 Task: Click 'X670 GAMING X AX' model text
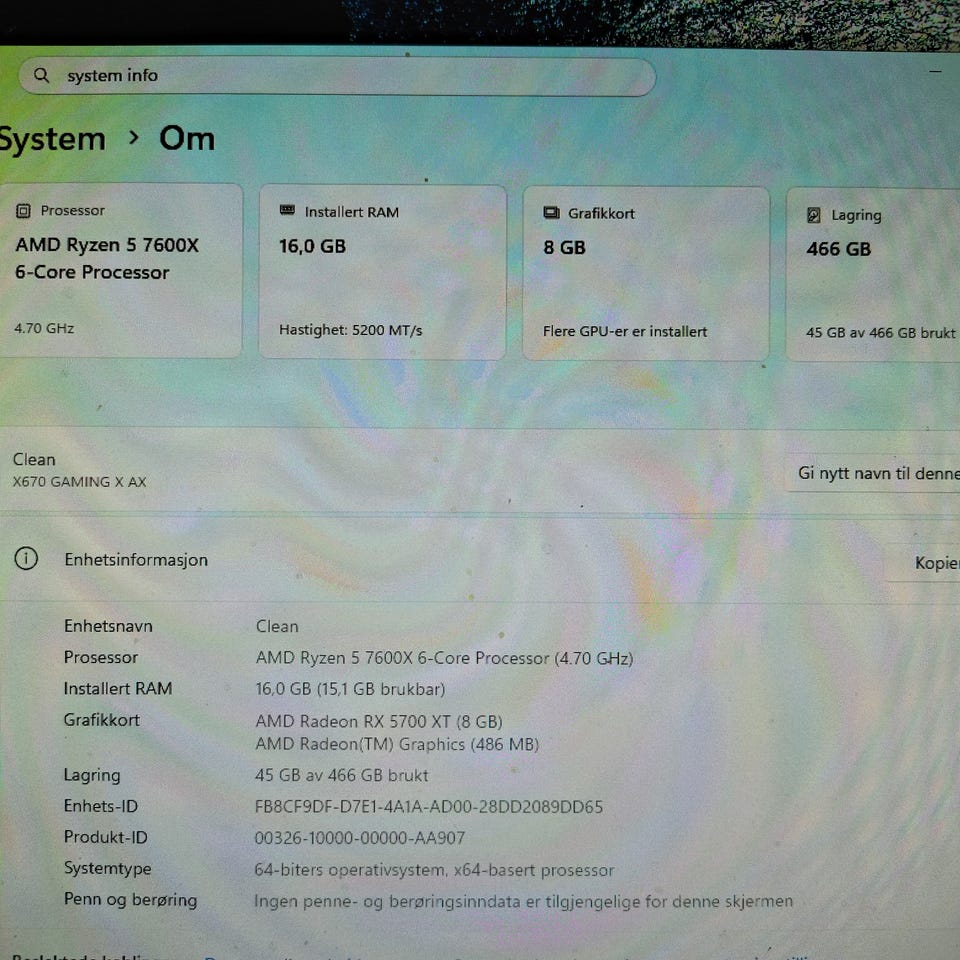tap(80, 482)
